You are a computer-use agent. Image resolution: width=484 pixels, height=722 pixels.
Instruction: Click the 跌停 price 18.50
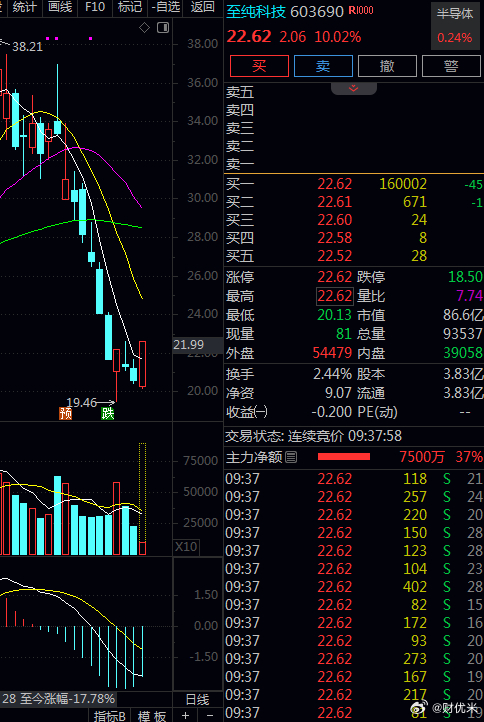[466, 277]
